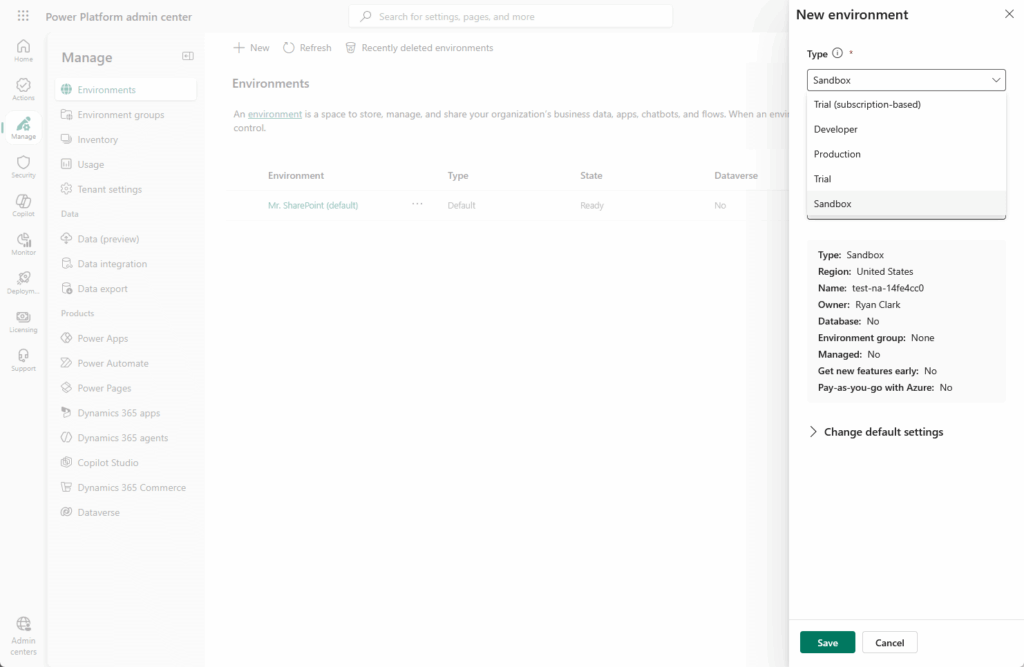Click the Inventory icon
This screenshot has width=1024, height=667.
[x=67, y=139]
